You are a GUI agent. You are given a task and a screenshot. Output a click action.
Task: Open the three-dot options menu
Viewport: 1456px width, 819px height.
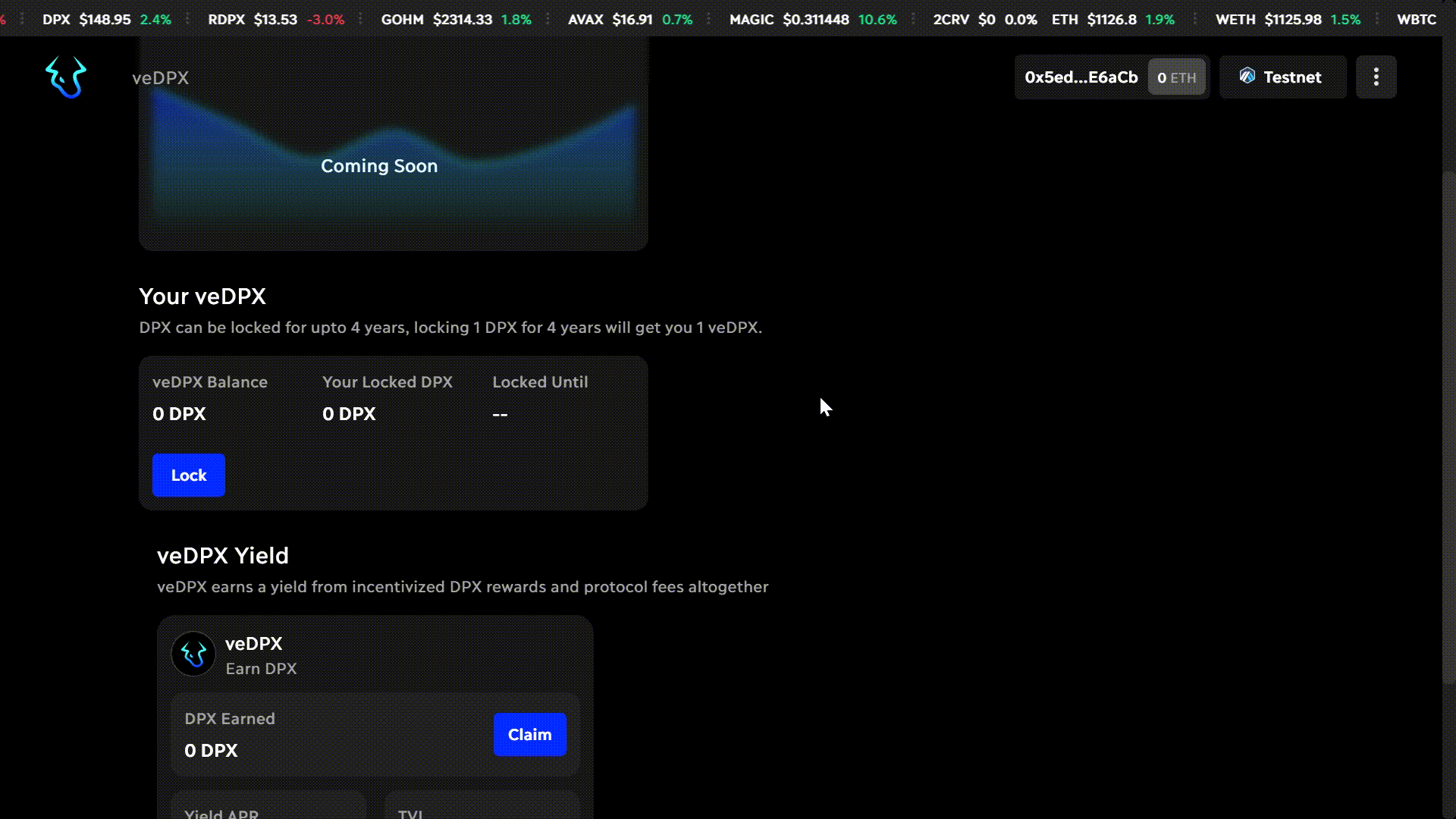coord(1376,77)
